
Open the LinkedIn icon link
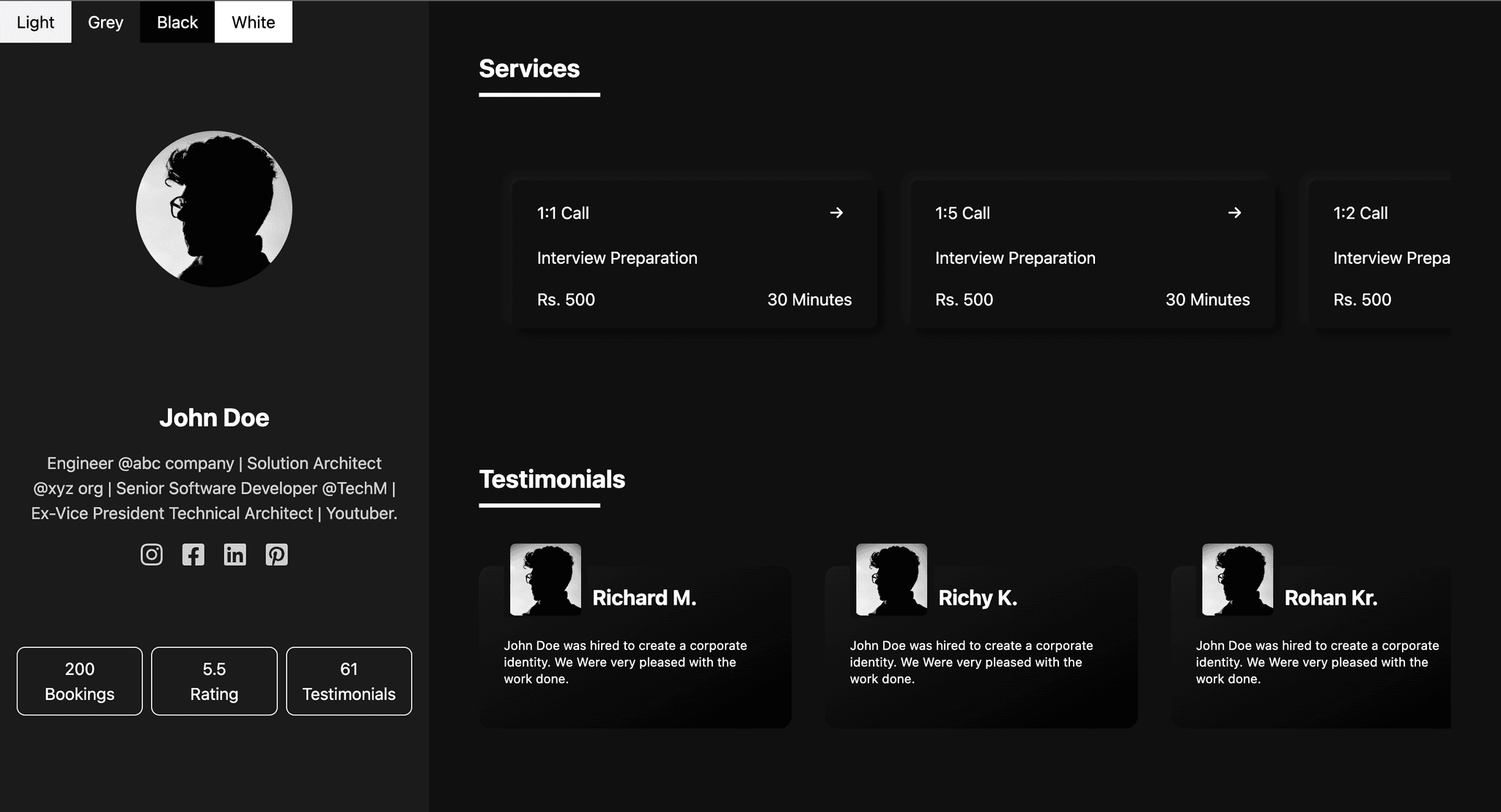(x=235, y=555)
